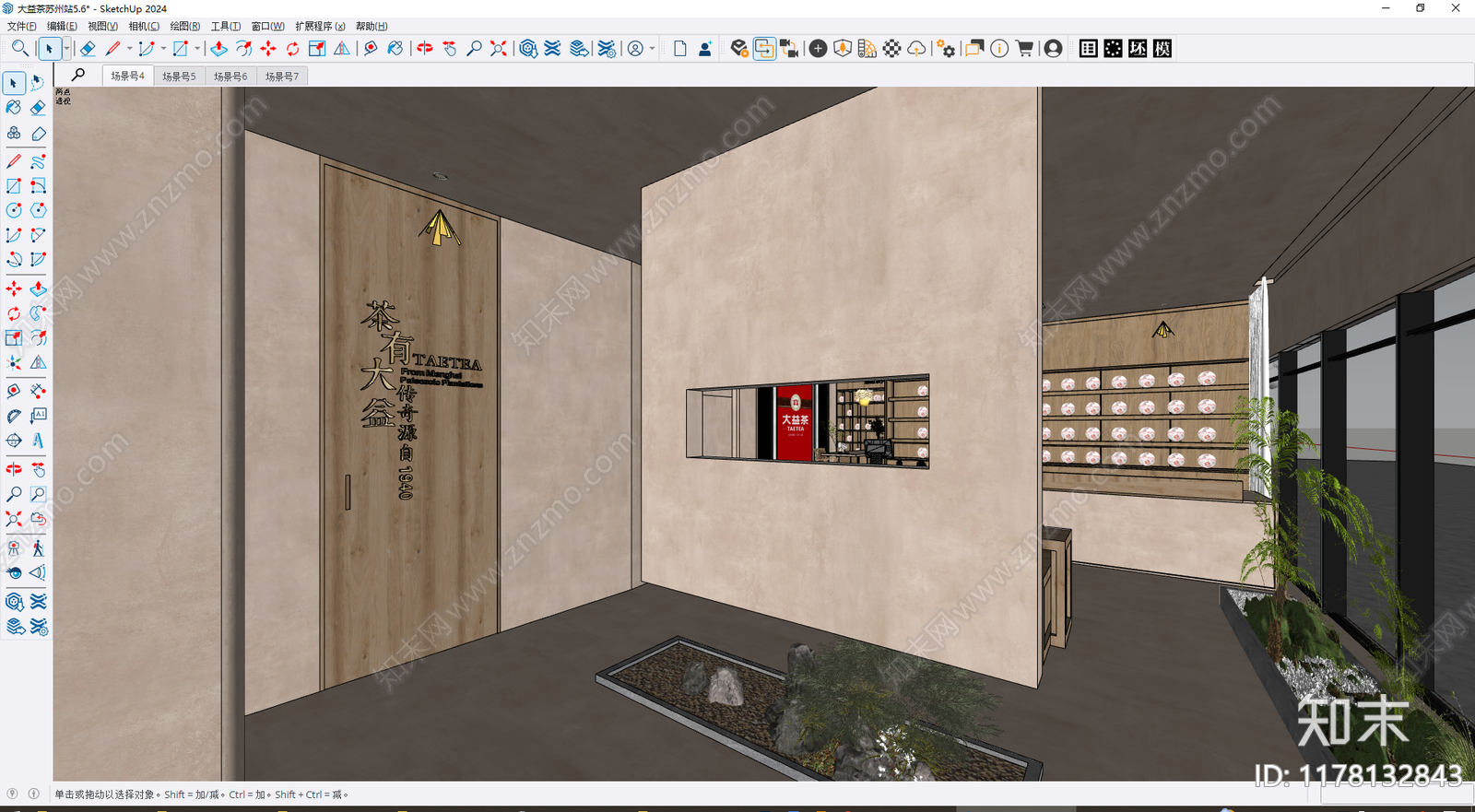Open the user account dropdown arrow

coord(652,49)
